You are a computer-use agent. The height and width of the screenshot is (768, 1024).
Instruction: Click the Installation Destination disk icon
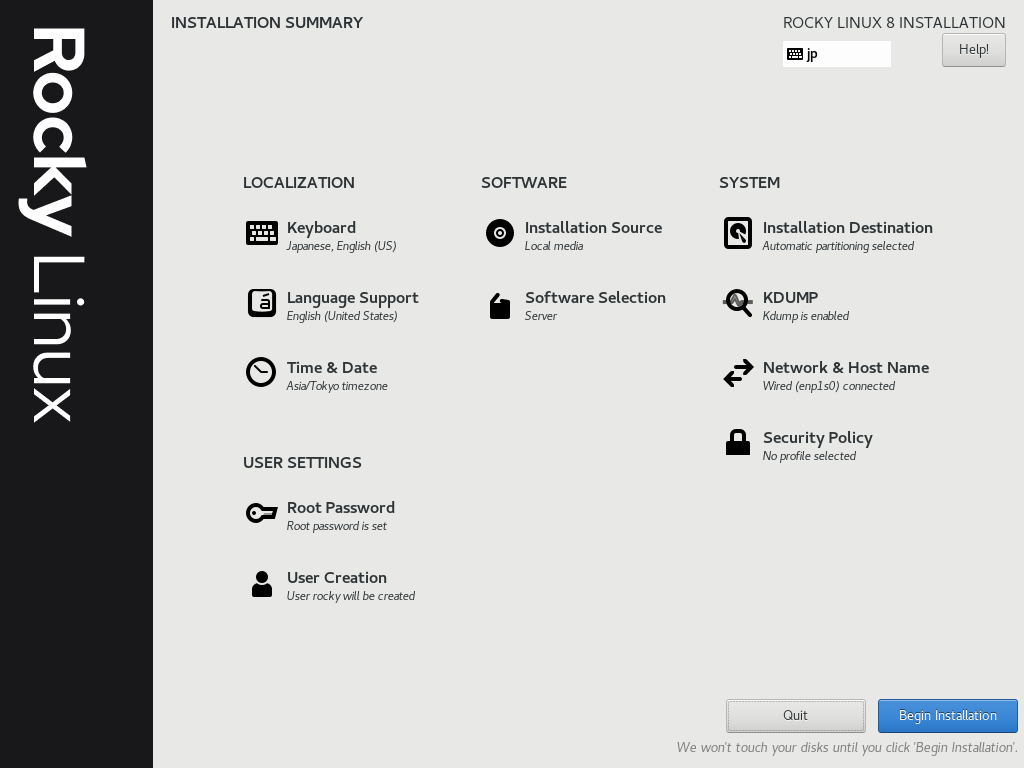click(x=738, y=233)
